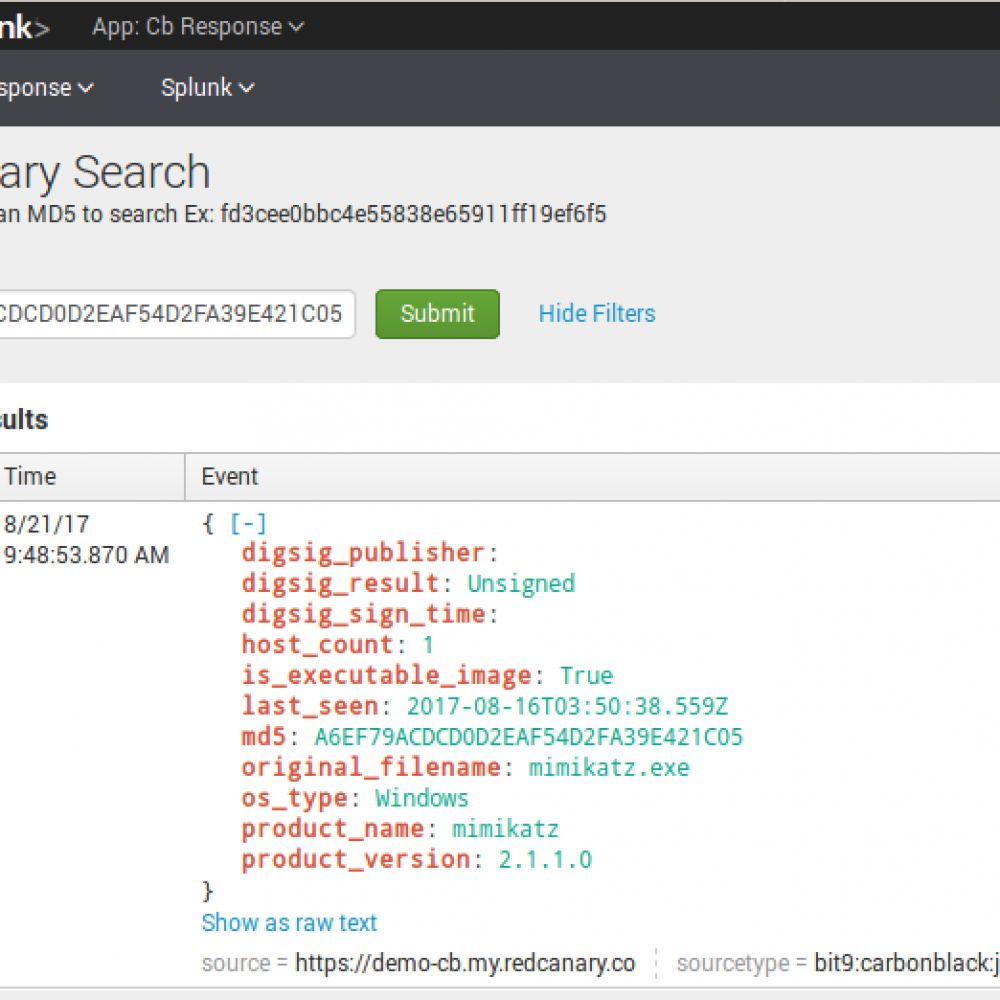
Task: Click the Time column header
Action: click(31, 477)
